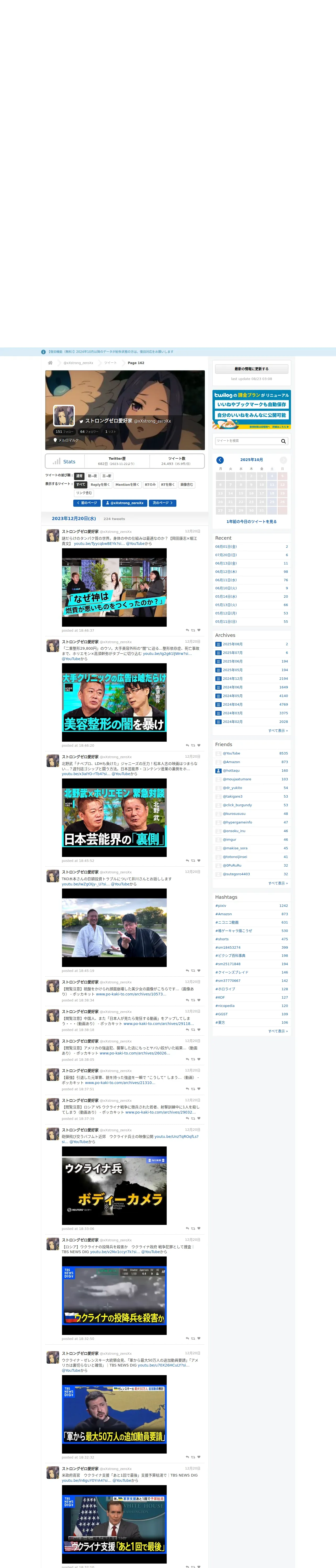The height and width of the screenshot is (1568, 336).
Task: Go to 前のページ
Action: click(87, 503)
